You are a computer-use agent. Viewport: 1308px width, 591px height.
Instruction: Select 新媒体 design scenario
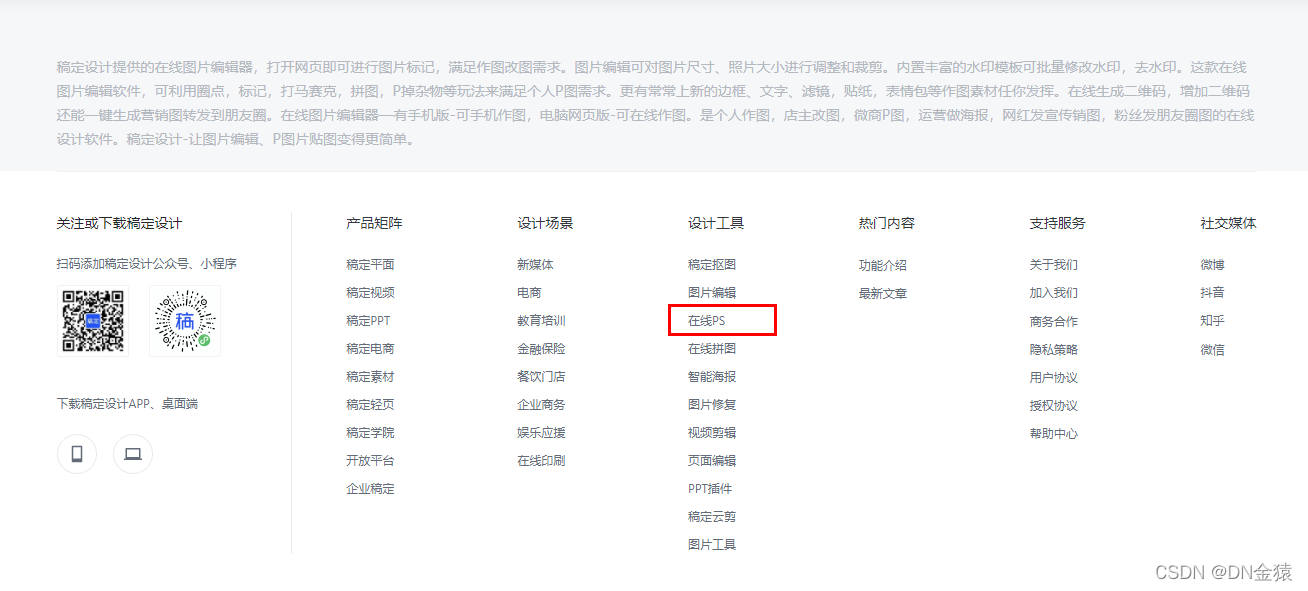coord(535,265)
